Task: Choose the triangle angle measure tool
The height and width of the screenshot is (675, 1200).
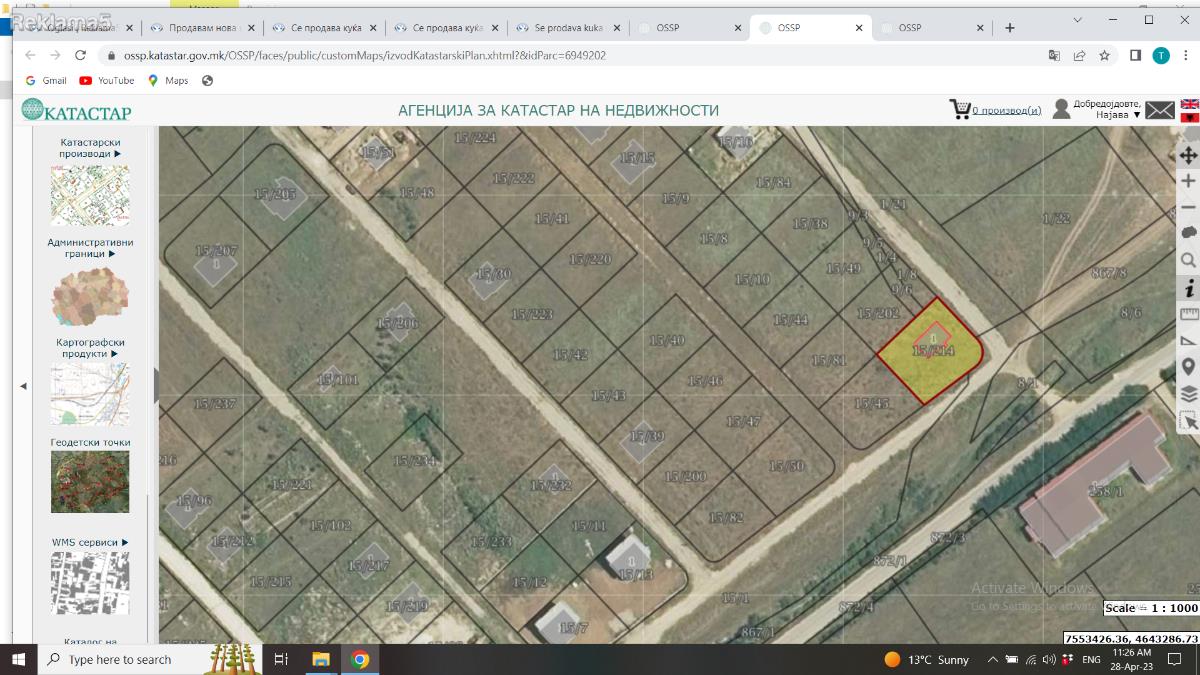Action: [x=1188, y=340]
